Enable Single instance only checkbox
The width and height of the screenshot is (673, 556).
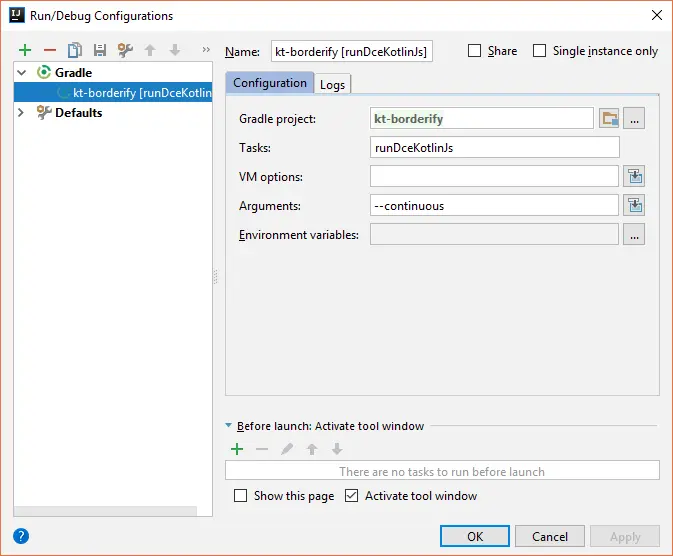coord(540,51)
